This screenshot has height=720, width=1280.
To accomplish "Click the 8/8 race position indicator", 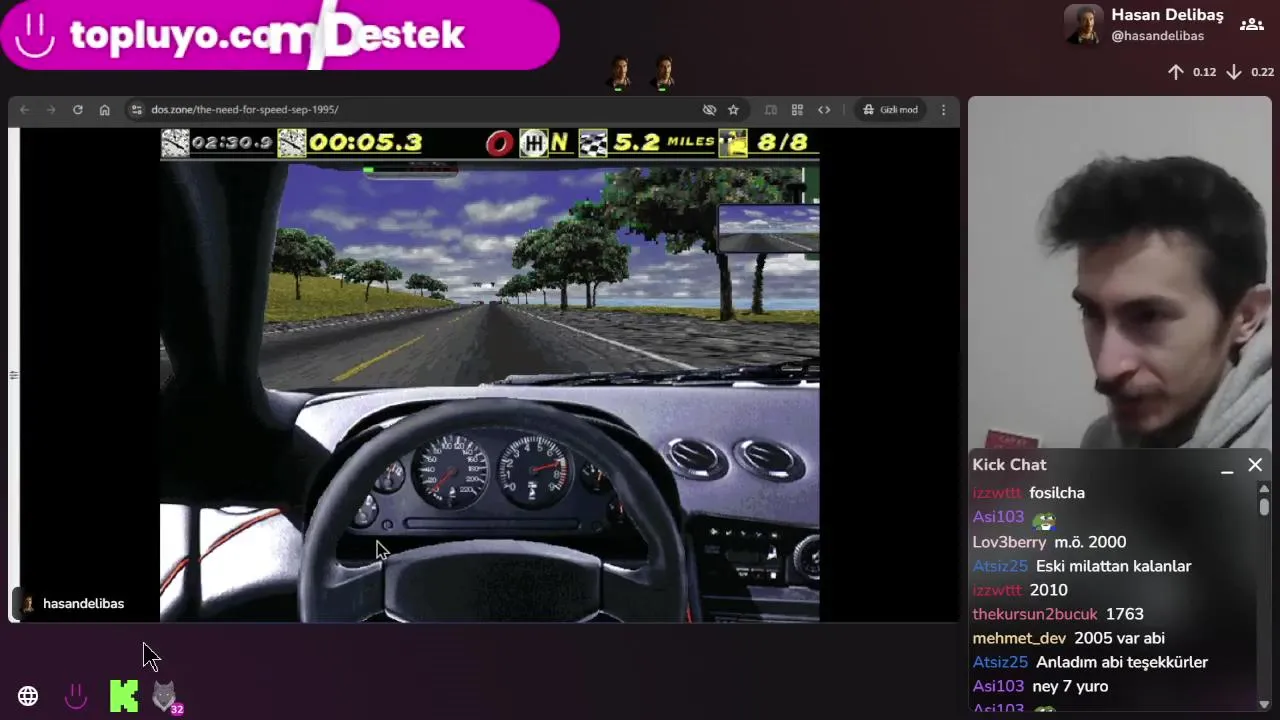I will (x=782, y=143).
